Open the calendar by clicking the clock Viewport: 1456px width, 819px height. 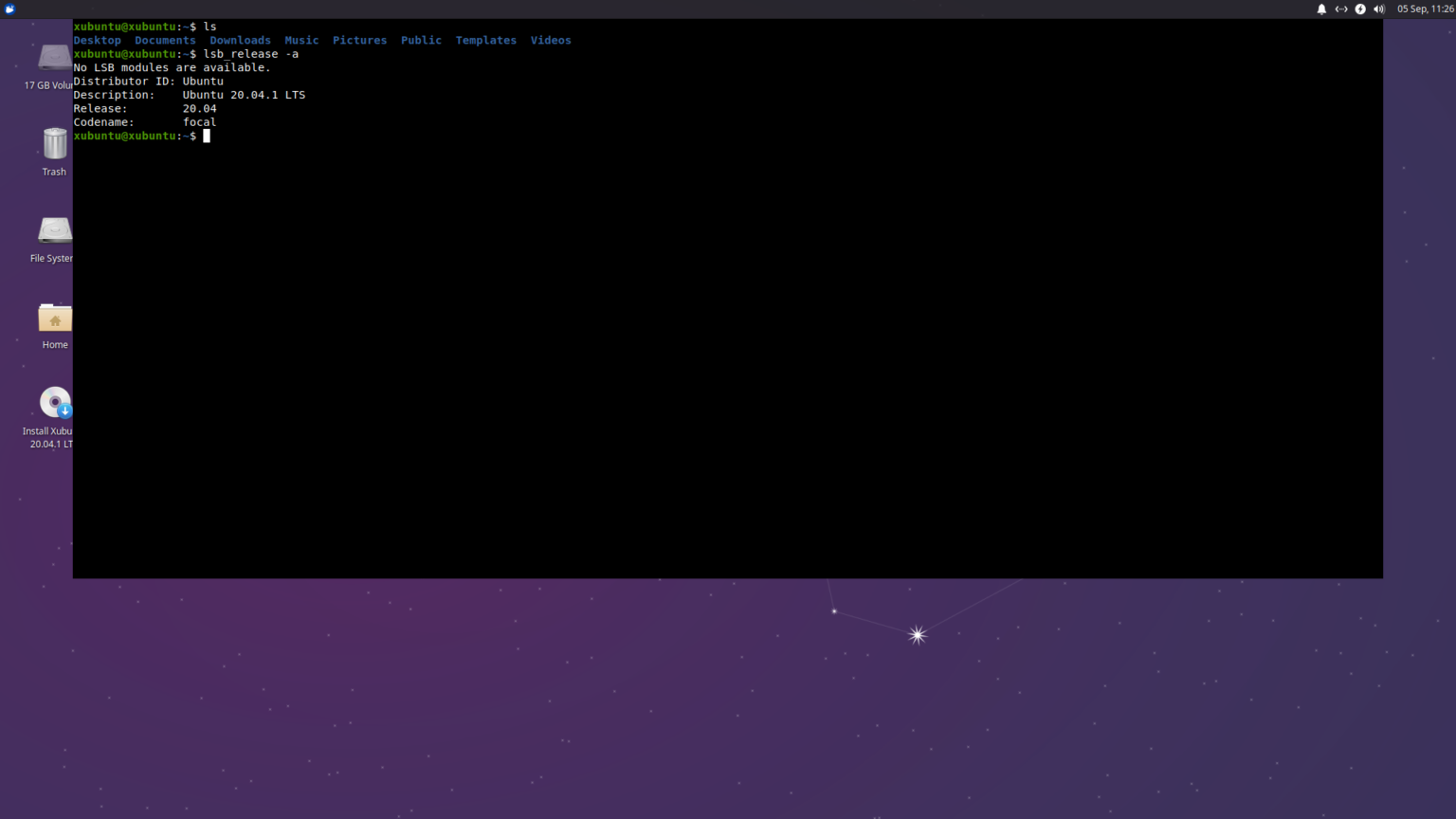[1424, 9]
